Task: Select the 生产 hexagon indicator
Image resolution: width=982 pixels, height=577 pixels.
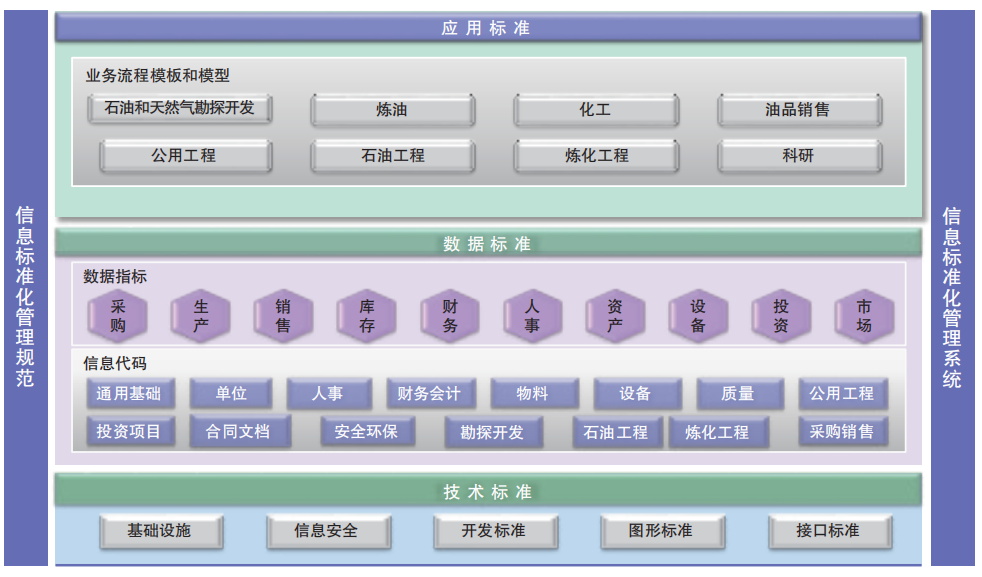Action: pyautogui.click(x=201, y=316)
